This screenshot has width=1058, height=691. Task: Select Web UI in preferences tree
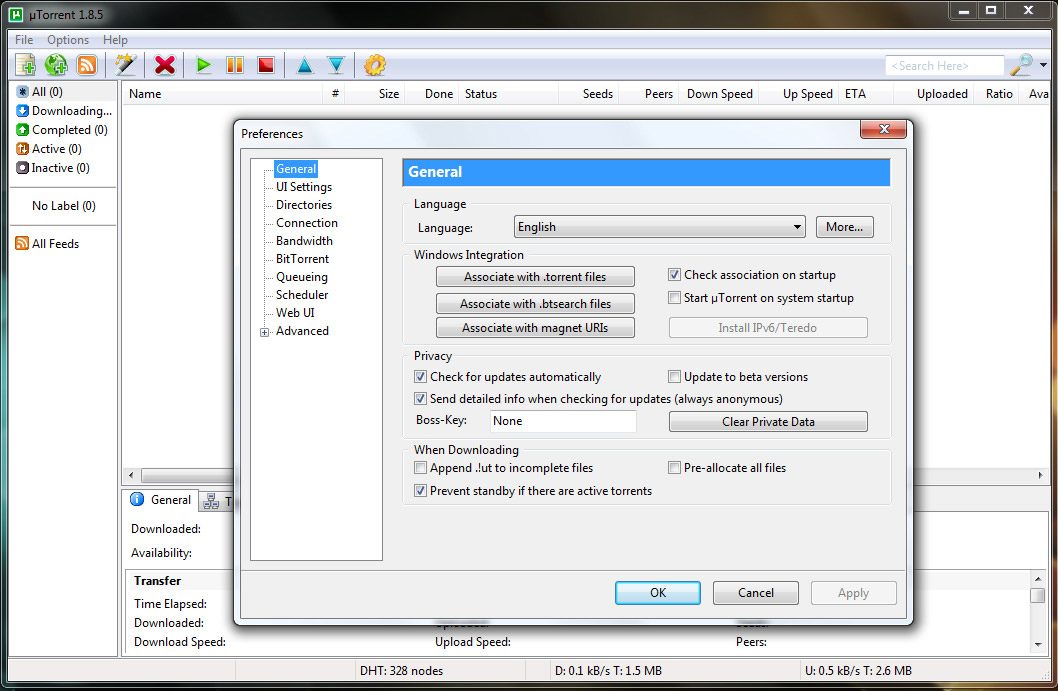click(x=295, y=312)
